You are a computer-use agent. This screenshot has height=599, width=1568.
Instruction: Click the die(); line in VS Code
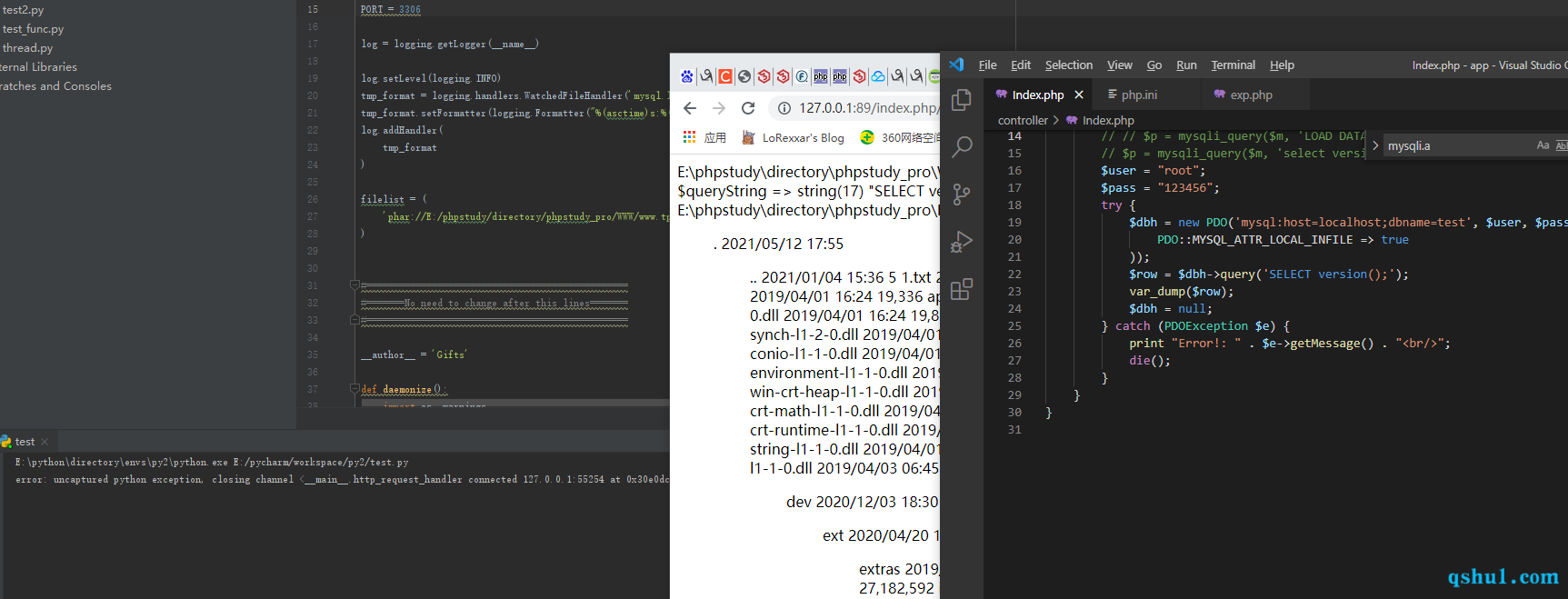tap(1150, 361)
